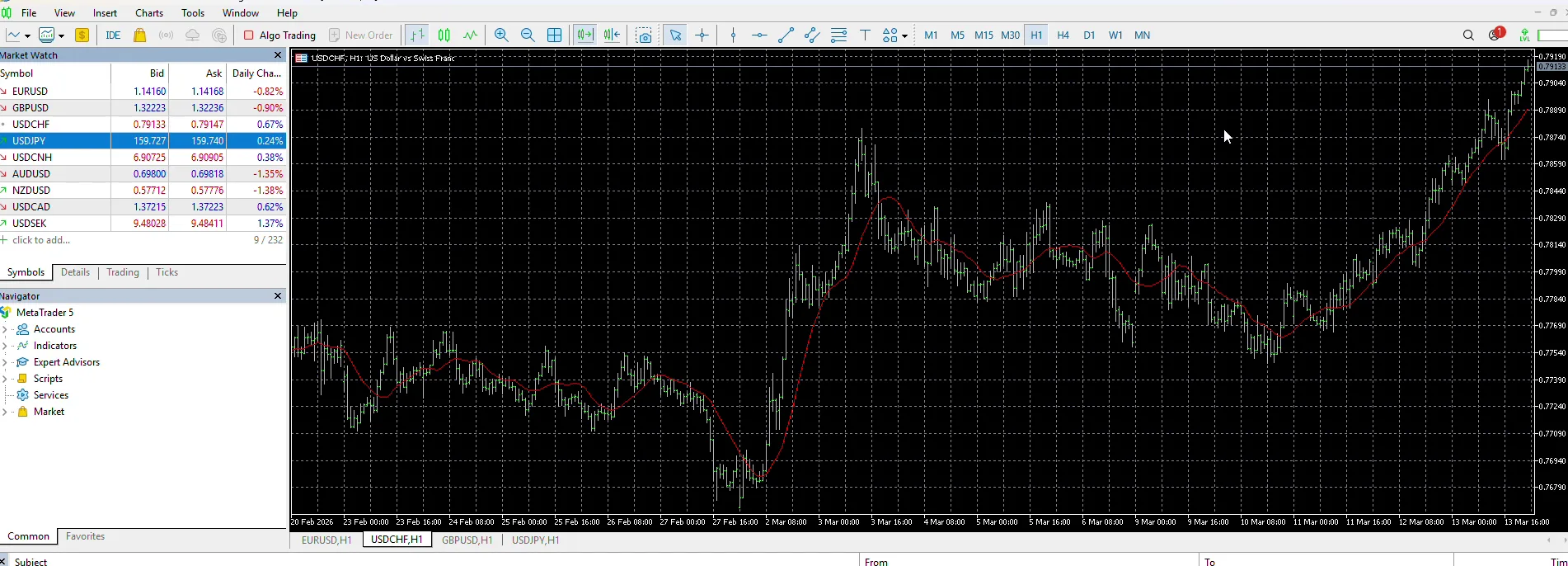The height and width of the screenshot is (566, 1568).
Task: Toggle the Algo Trading button
Action: pyautogui.click(x=280, y=35)
